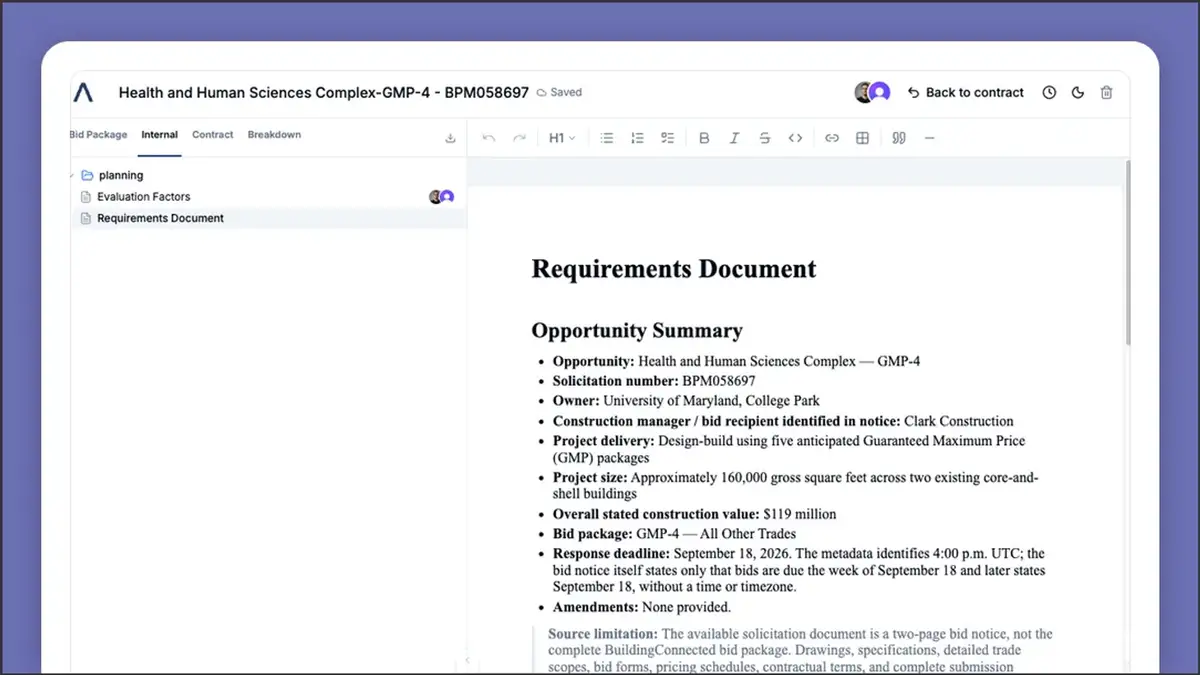This screenshot has height=675, width=1200.
Task: Click the Bid package GMP-4 line
Action: click(x=674, y=534)
